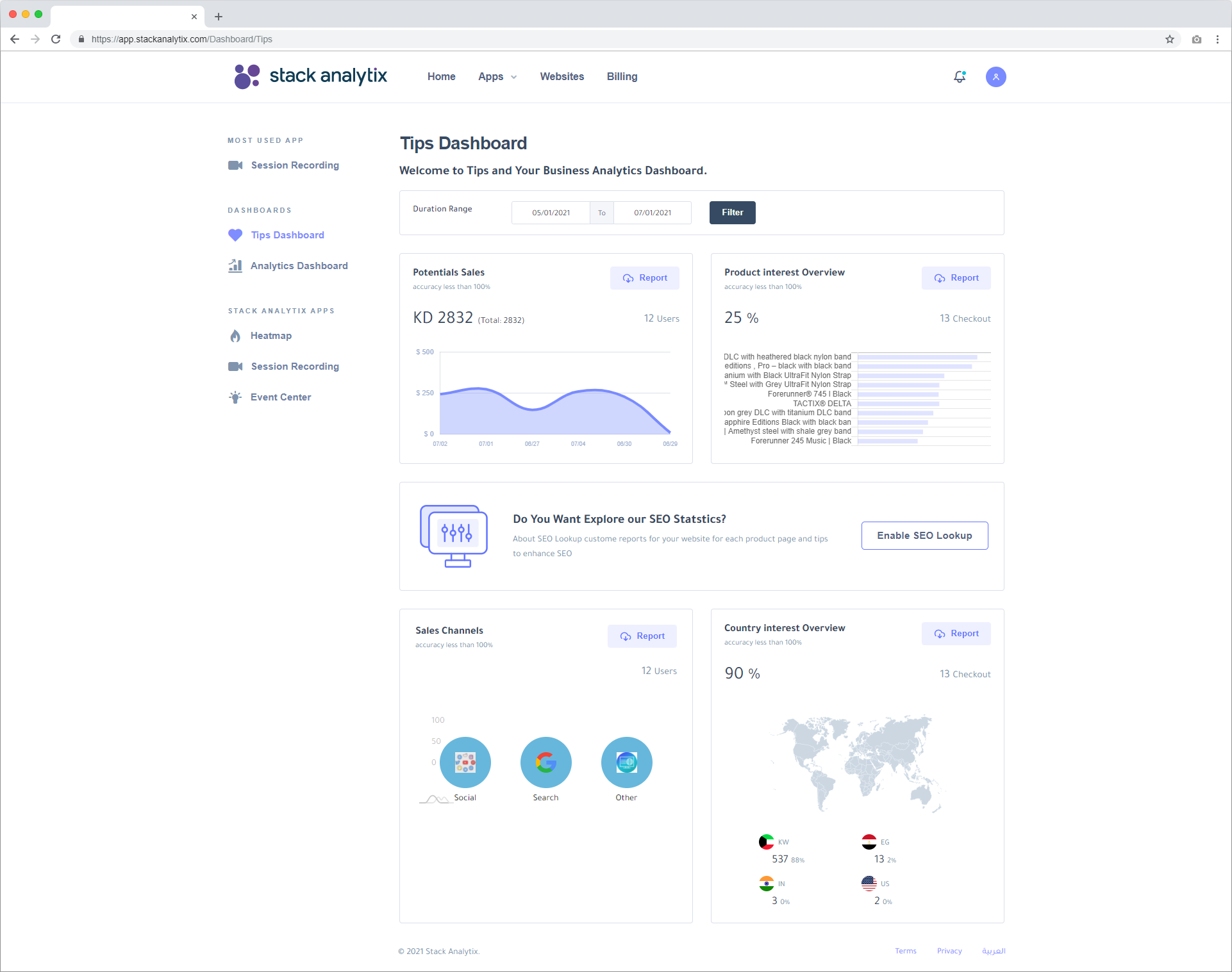Screen dimensions: 1232x972
Task: Click the Stack Analytix logo
Action: (x=310, y=76)
